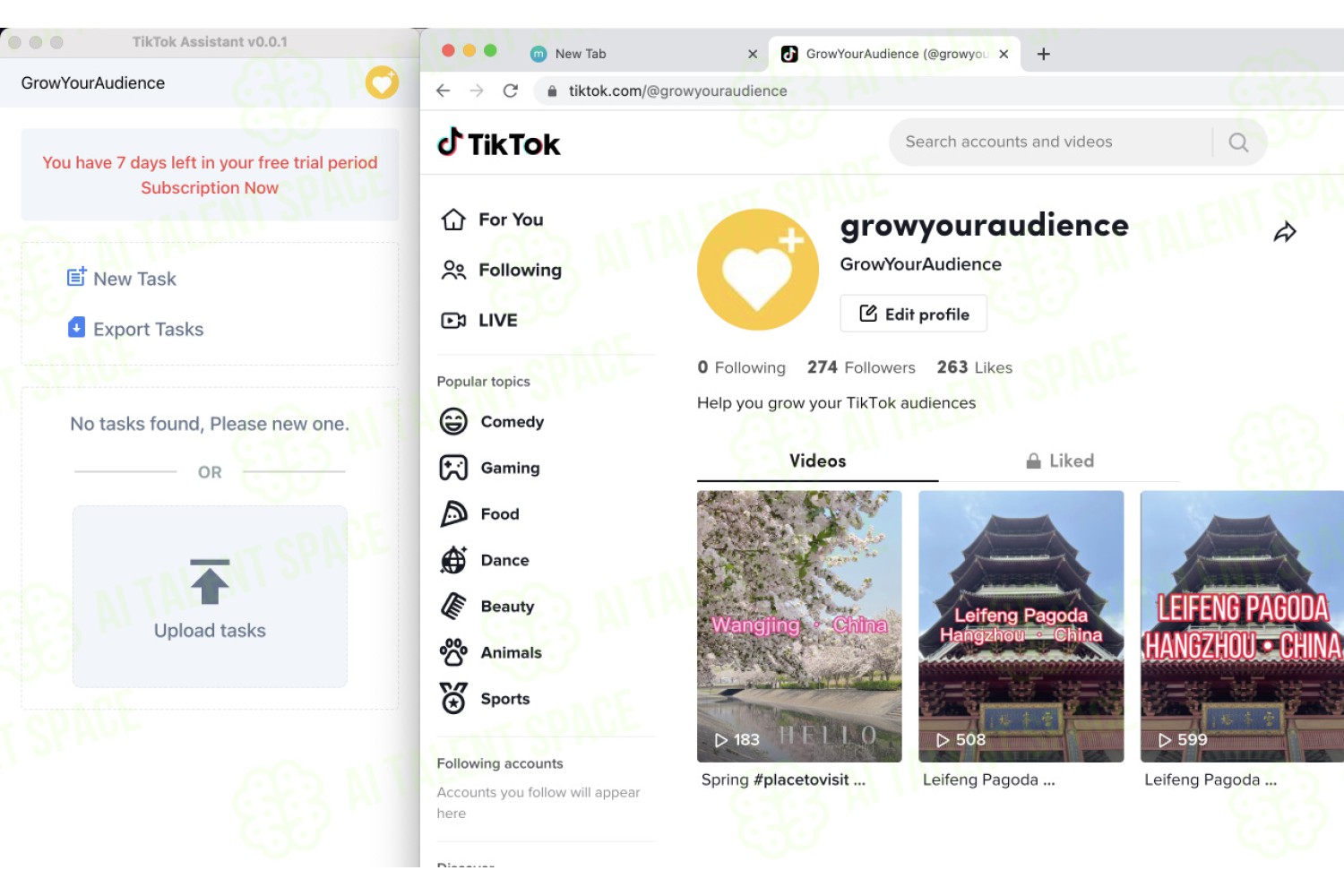Click the 'Following accounts' heading
This screenshot has height=896, width=1344.
click(500, 763)
